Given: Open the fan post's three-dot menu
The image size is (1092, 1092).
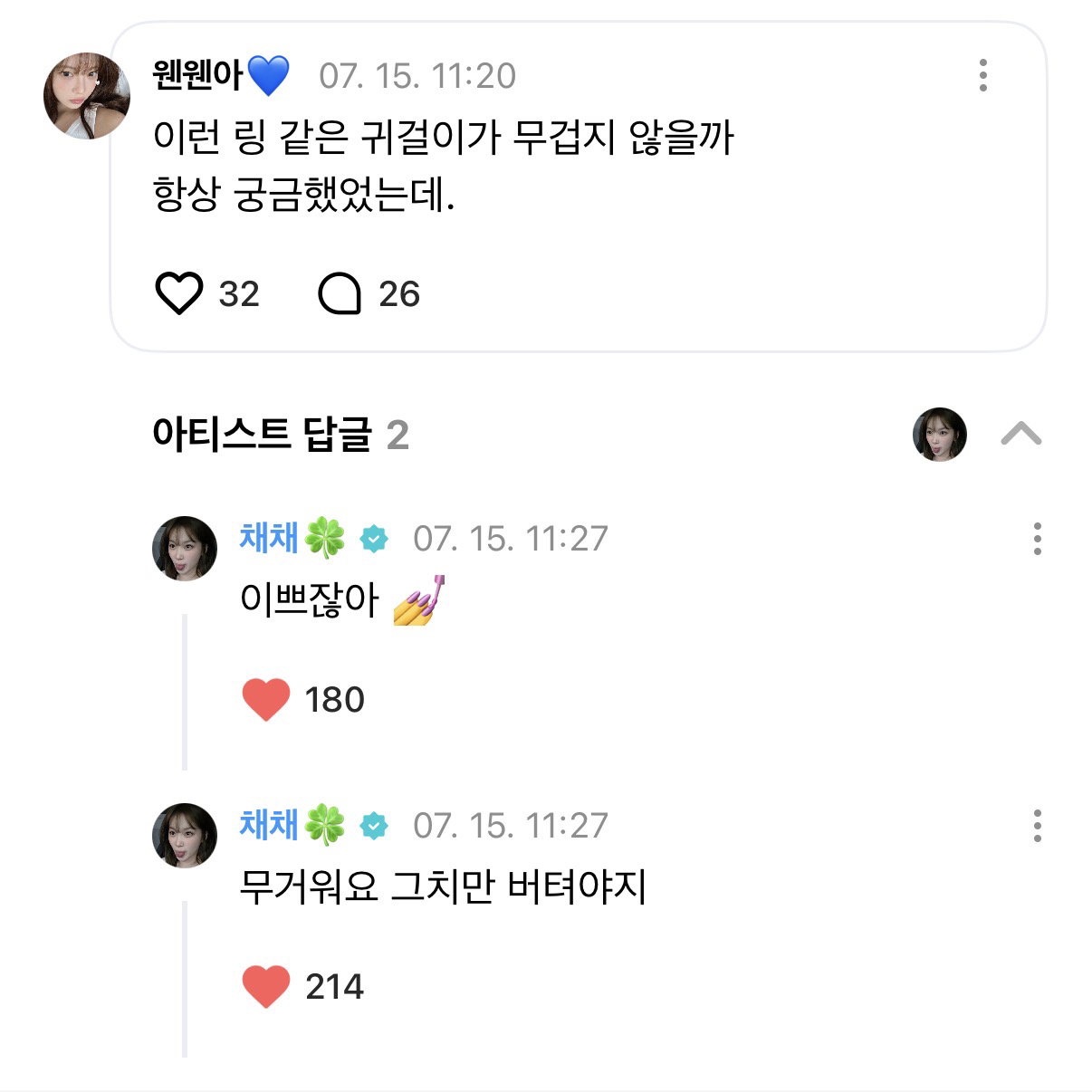Looking at the screenshot, I should click(983, 75).
